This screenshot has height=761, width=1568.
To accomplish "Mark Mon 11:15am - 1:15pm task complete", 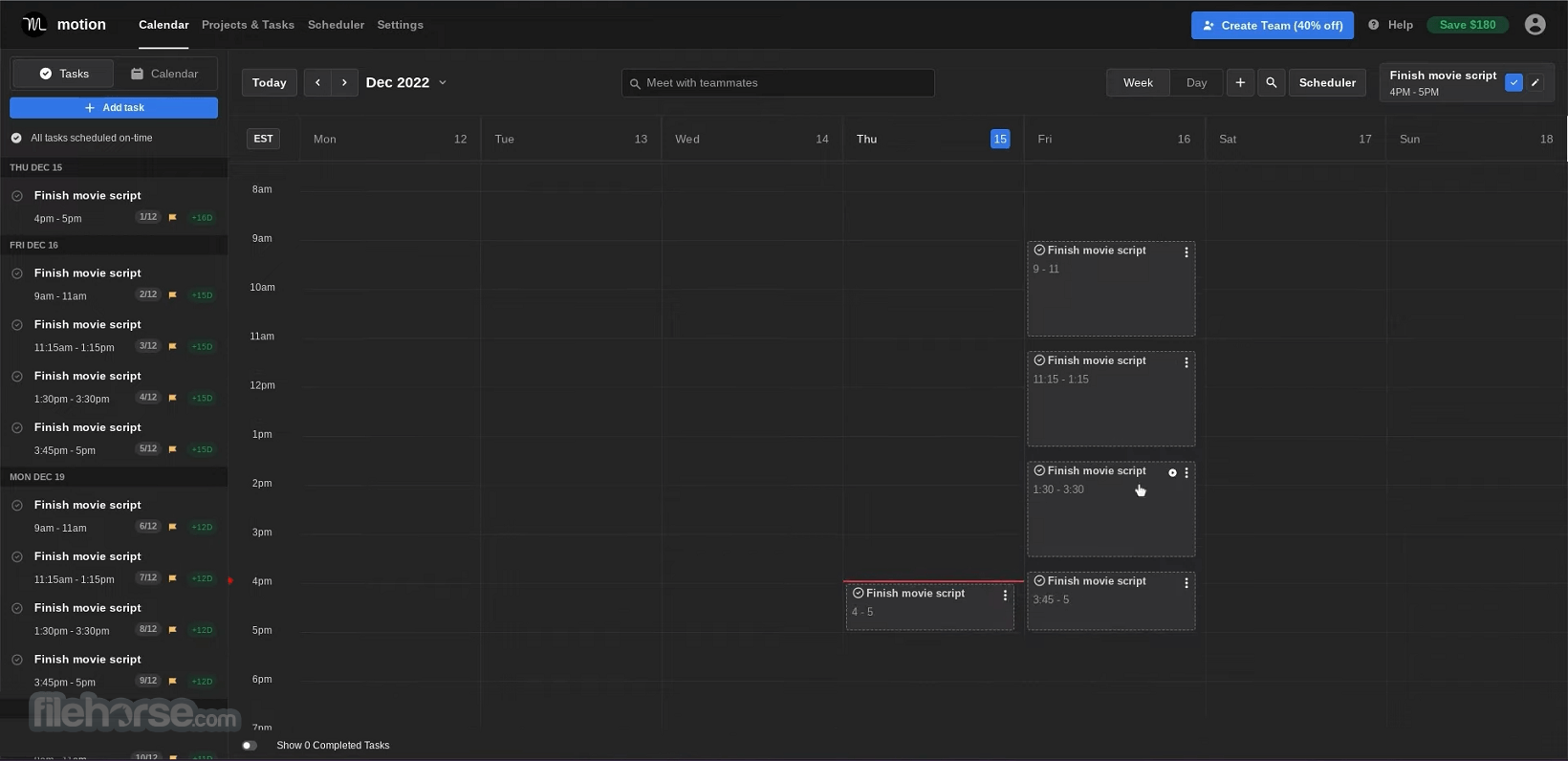I will click(17, 557).
